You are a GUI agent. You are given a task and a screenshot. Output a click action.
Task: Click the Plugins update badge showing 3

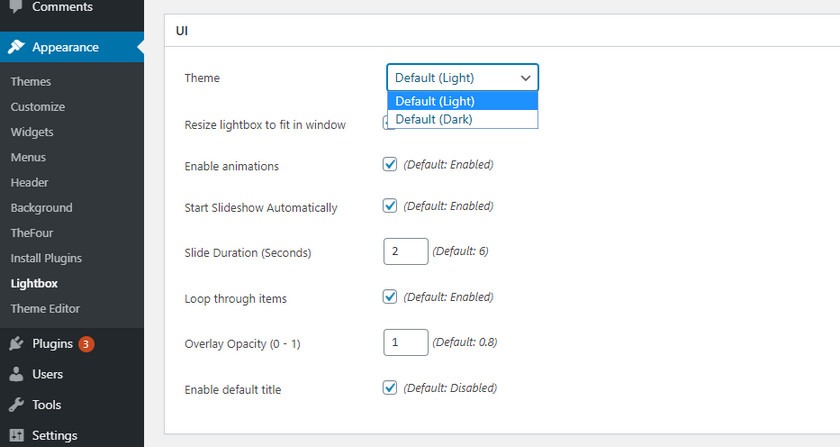(86, 344)
